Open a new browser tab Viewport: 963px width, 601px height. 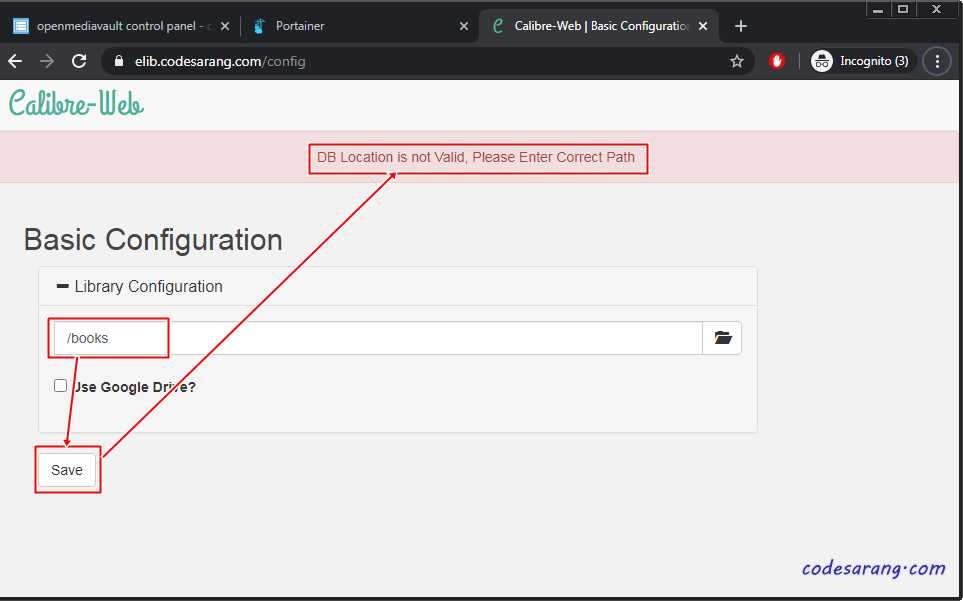tap(741, 26)
